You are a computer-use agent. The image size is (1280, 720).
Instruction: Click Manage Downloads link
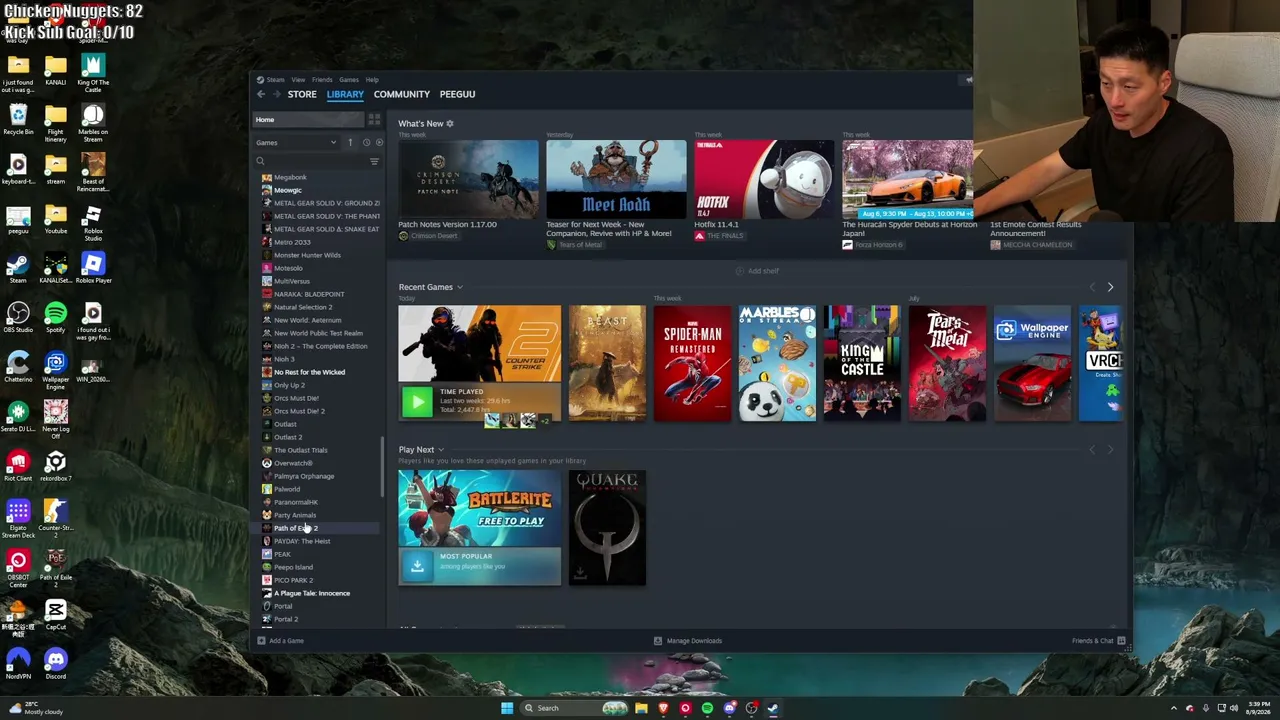point(694,641)
